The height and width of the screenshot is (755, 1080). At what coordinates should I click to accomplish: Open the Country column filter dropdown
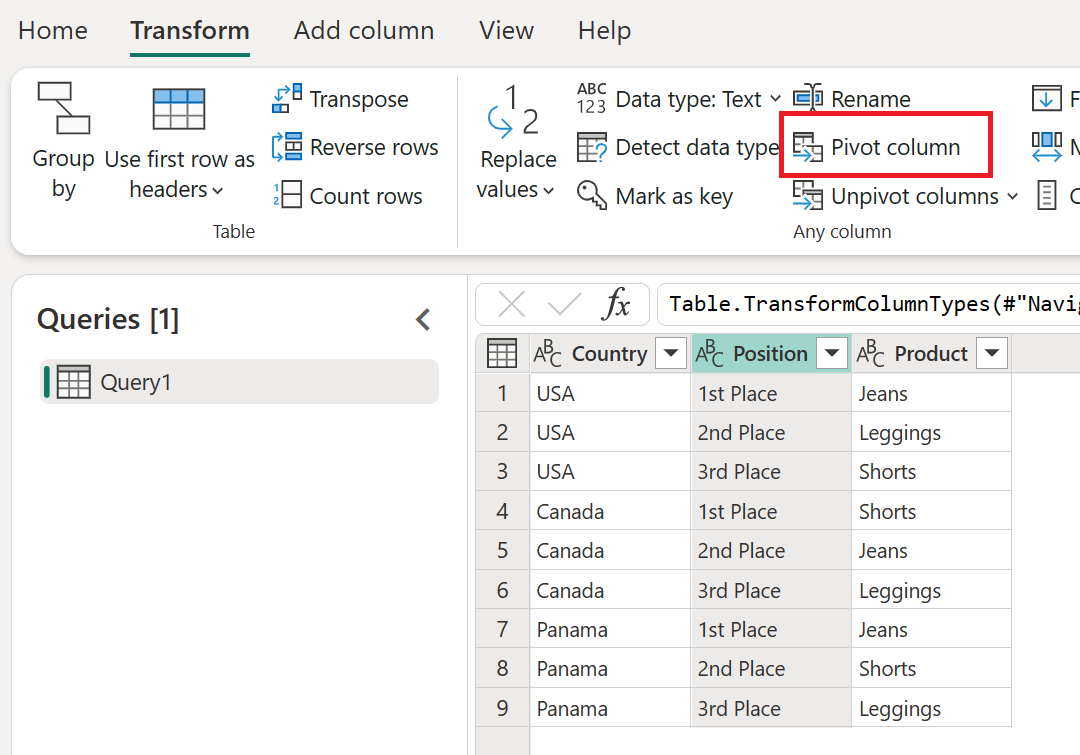click(x=671, y=353)
